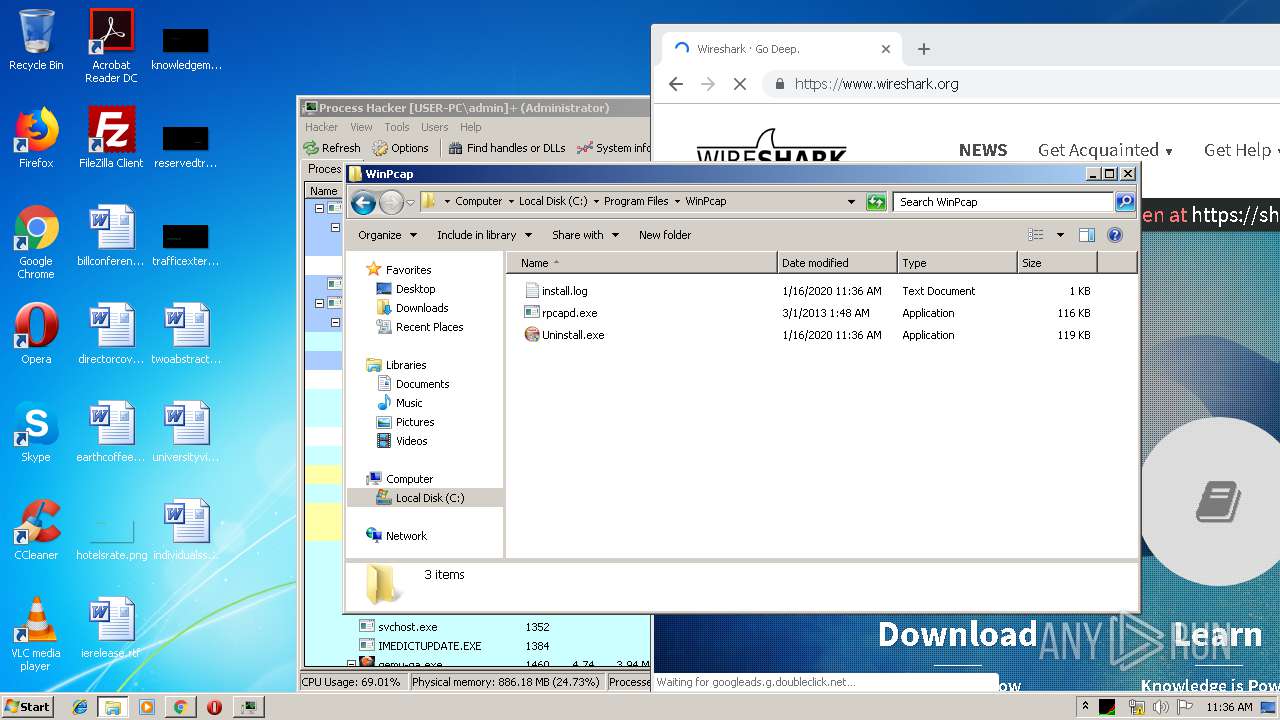1280x720 pixels.
Task: Open the billconferen Word document icon
Action: [x=111, y=236]
